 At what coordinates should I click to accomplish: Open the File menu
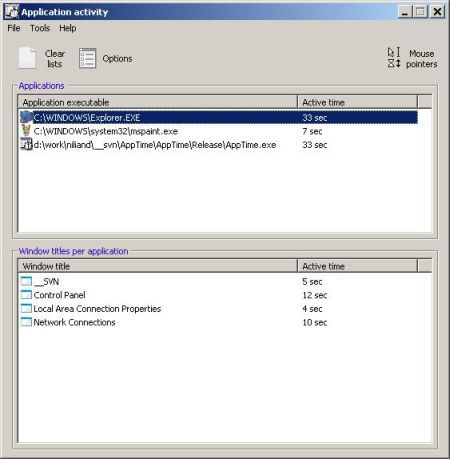coord(14,28)
